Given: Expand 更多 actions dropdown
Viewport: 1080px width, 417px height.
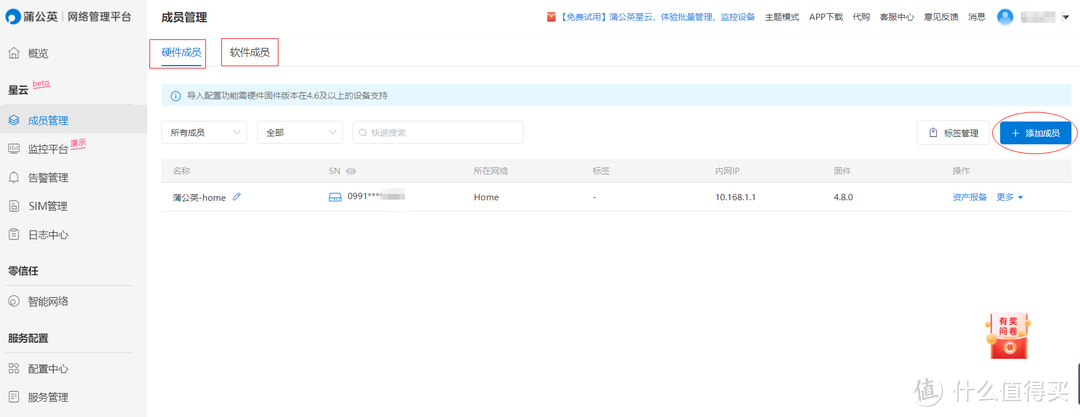Looking at the screenshot, I should (x=1010, y=197).
